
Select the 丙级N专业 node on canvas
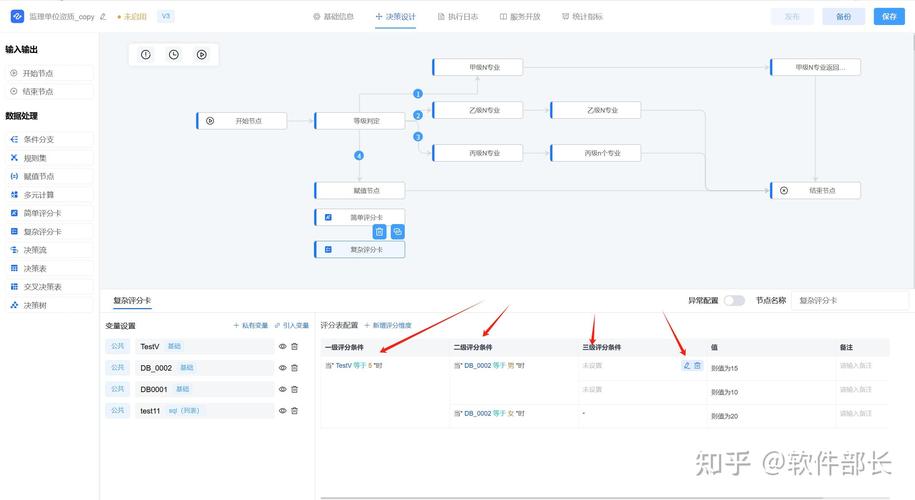click(478, 153)
